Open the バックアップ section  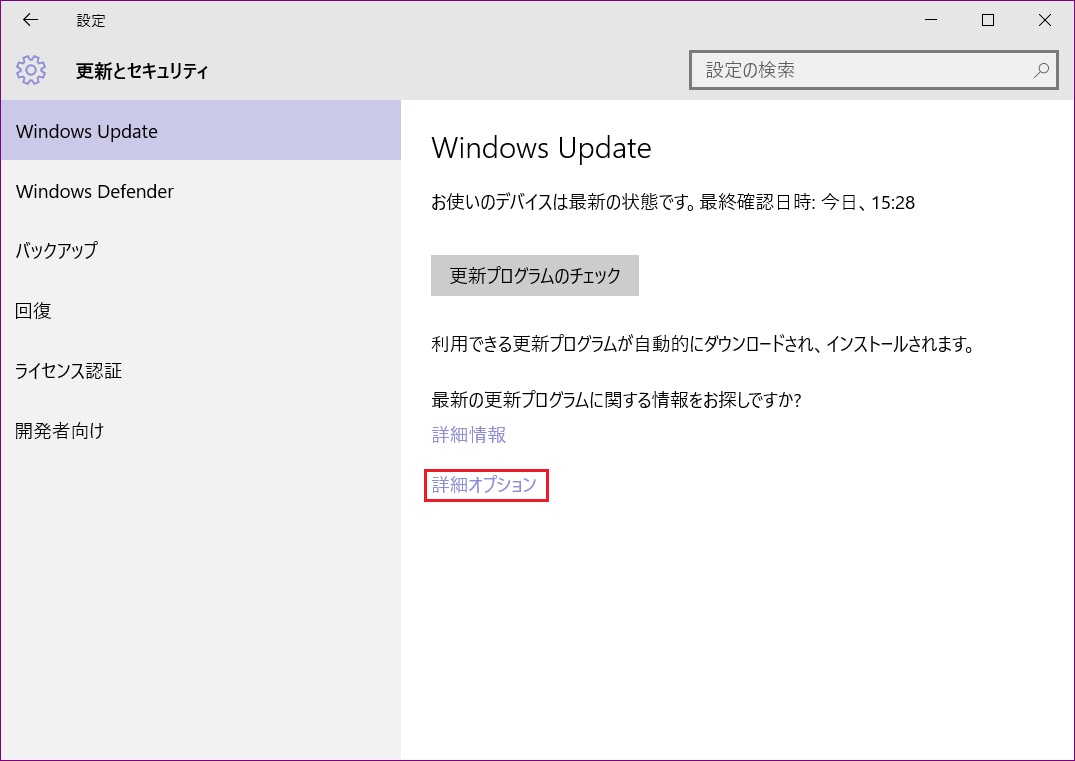point(201,250)
